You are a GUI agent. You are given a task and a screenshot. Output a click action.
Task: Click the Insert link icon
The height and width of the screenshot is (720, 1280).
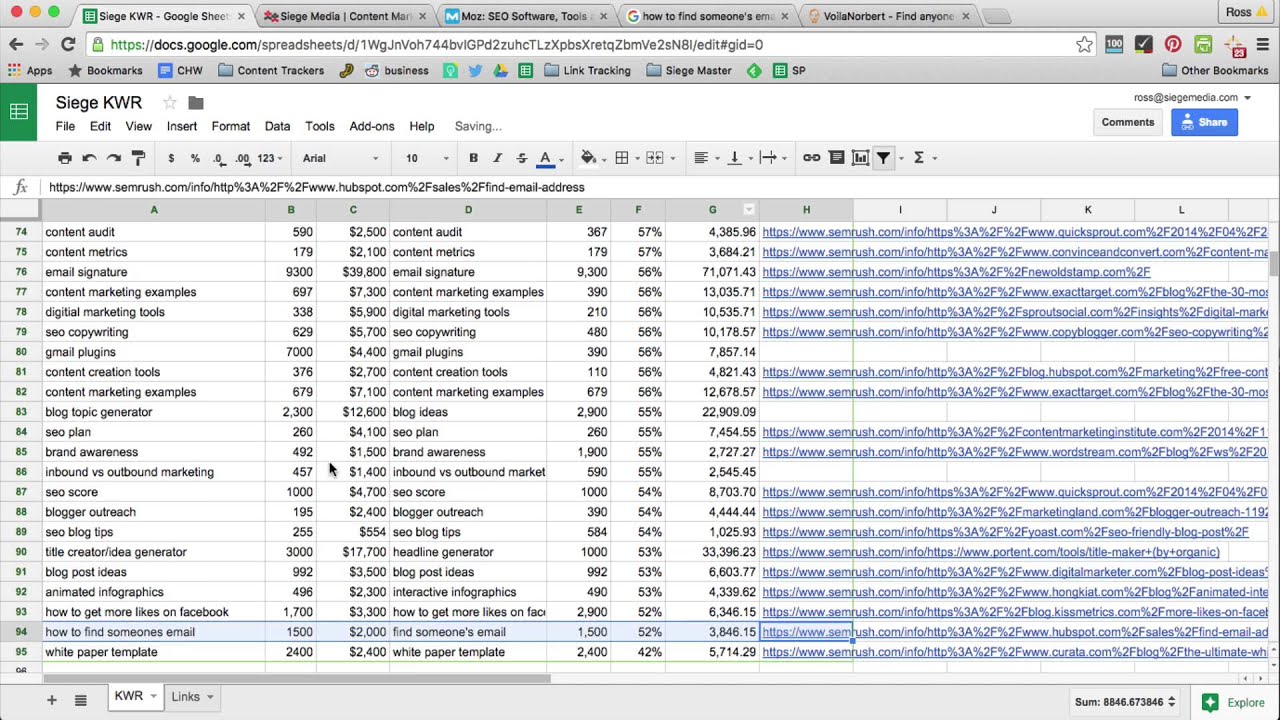pos(812,158)
